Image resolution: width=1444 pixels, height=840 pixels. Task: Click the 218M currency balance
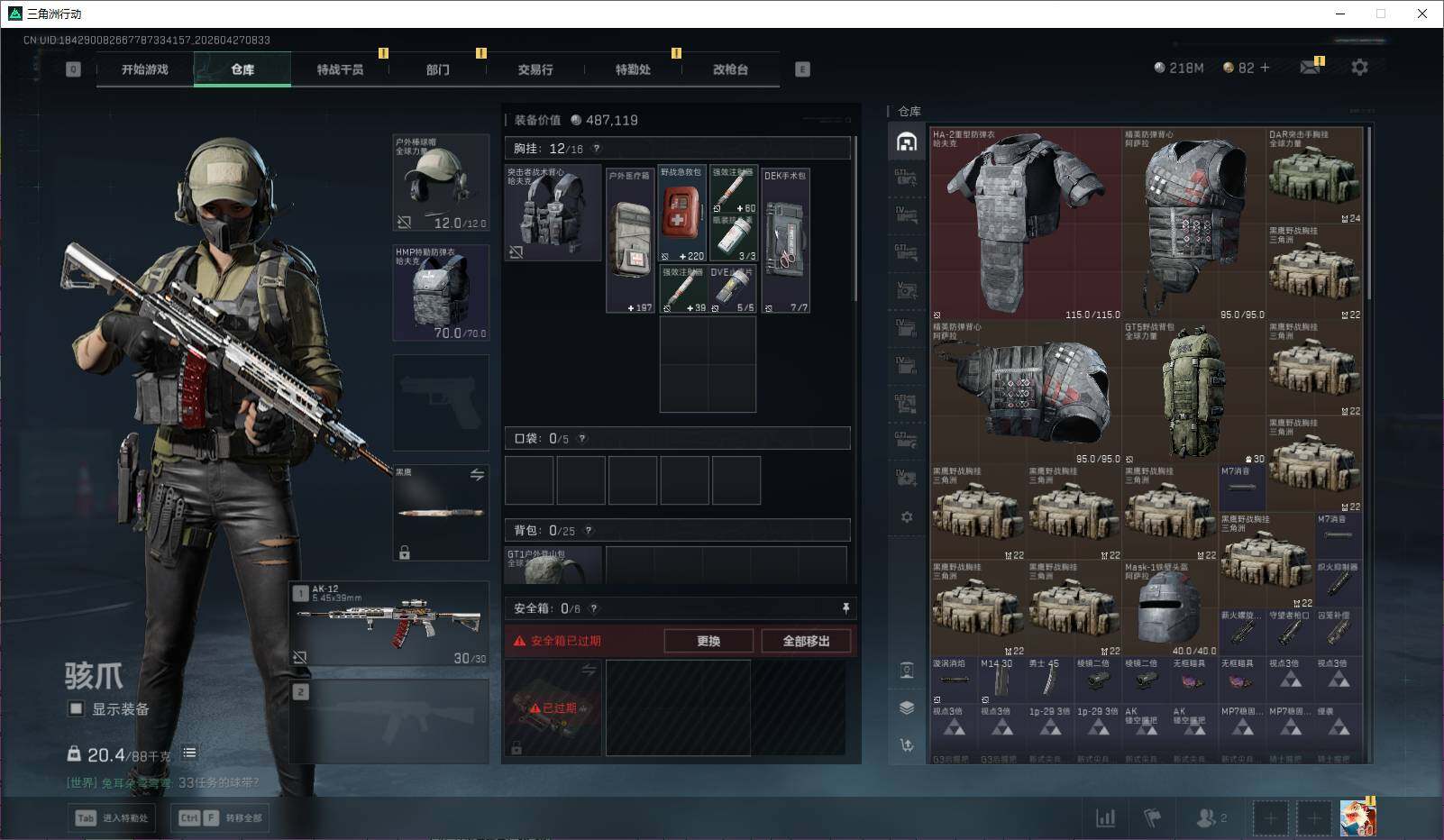click(x=1179, y=68)
